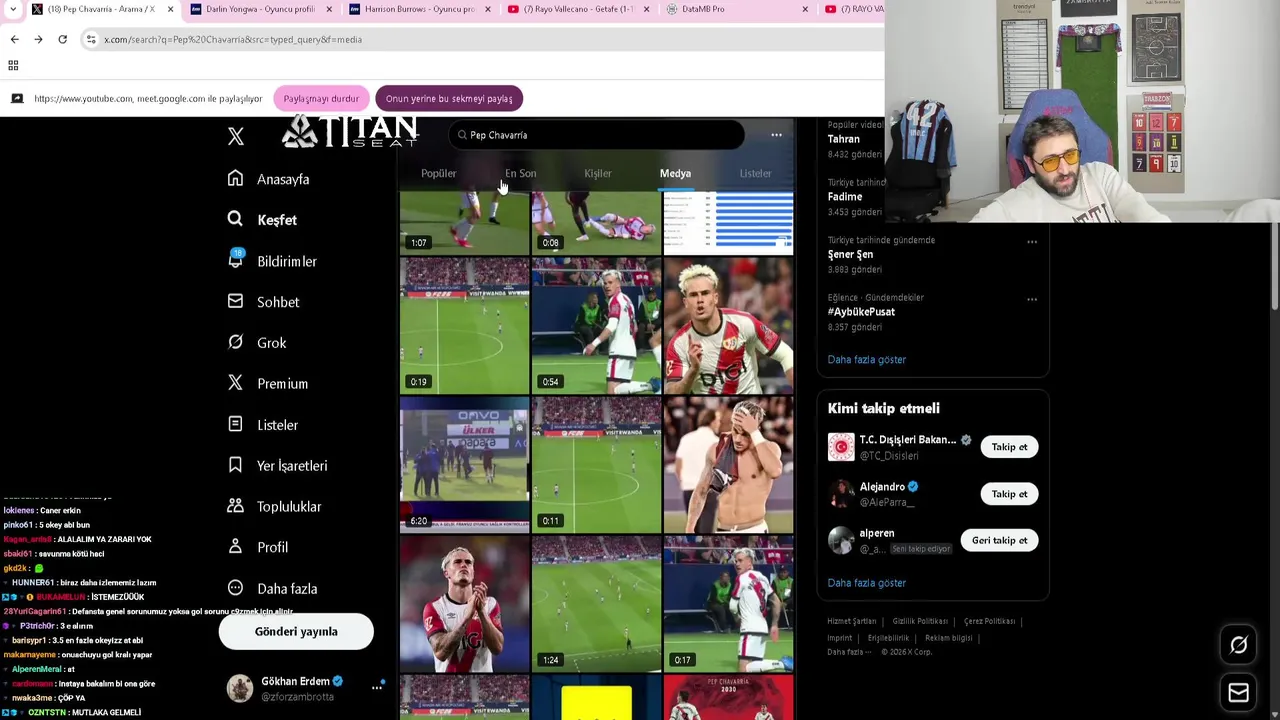Image resolution: width=1280 pixels, height=720 pixels.
Task: Open Yer İşaretleri bookmark icon
Action: coord(235,465)
